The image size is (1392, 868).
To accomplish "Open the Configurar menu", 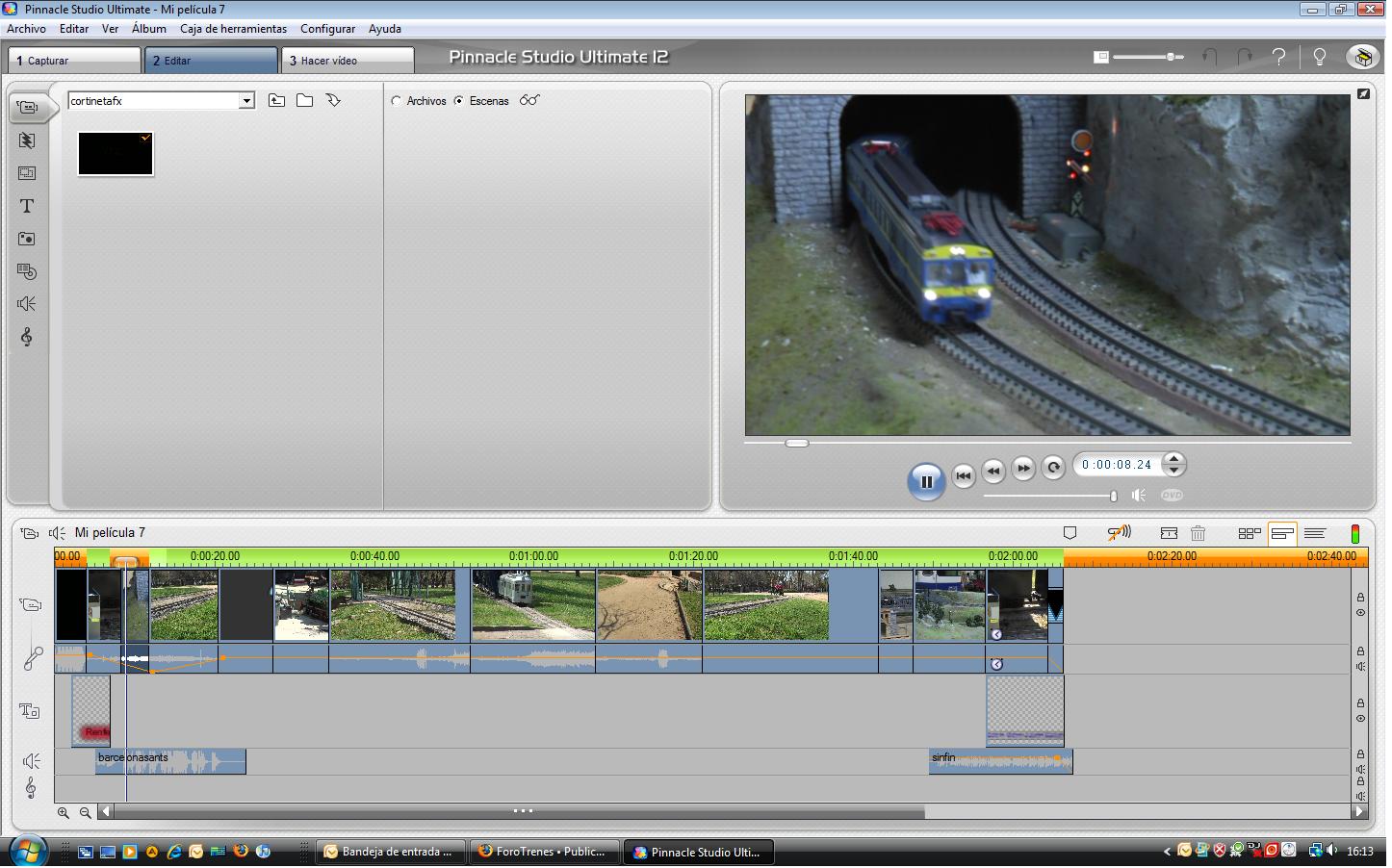I will pos(327,29).
